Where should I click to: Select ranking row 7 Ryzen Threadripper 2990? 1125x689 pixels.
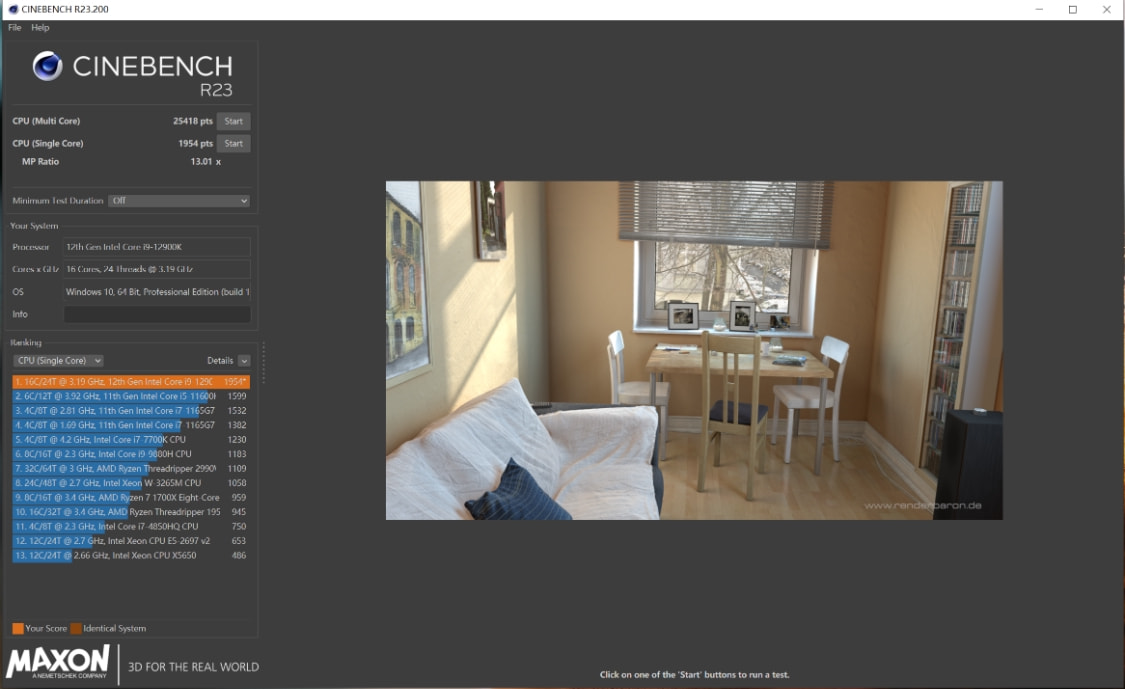[131, 469]
